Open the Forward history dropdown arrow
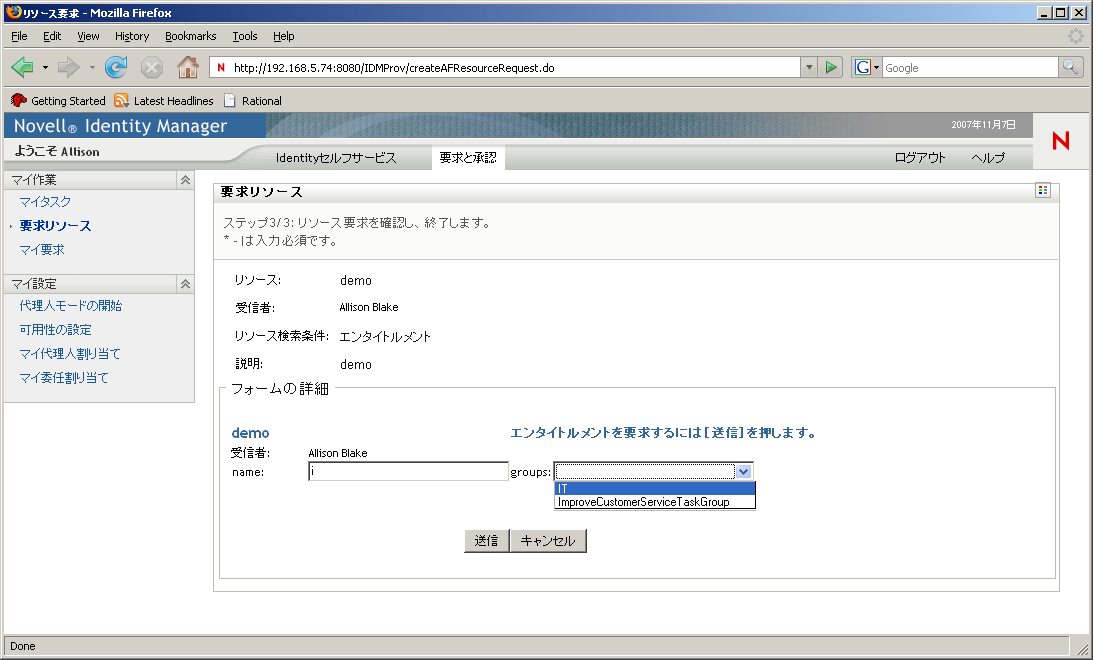The image size is (1093, 660). pos(92,68)
